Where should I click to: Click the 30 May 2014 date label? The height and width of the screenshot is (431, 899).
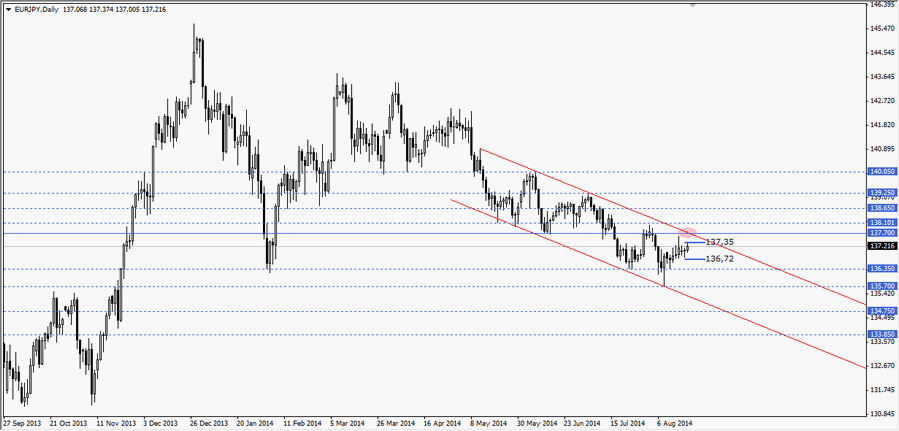click(537, 424)
